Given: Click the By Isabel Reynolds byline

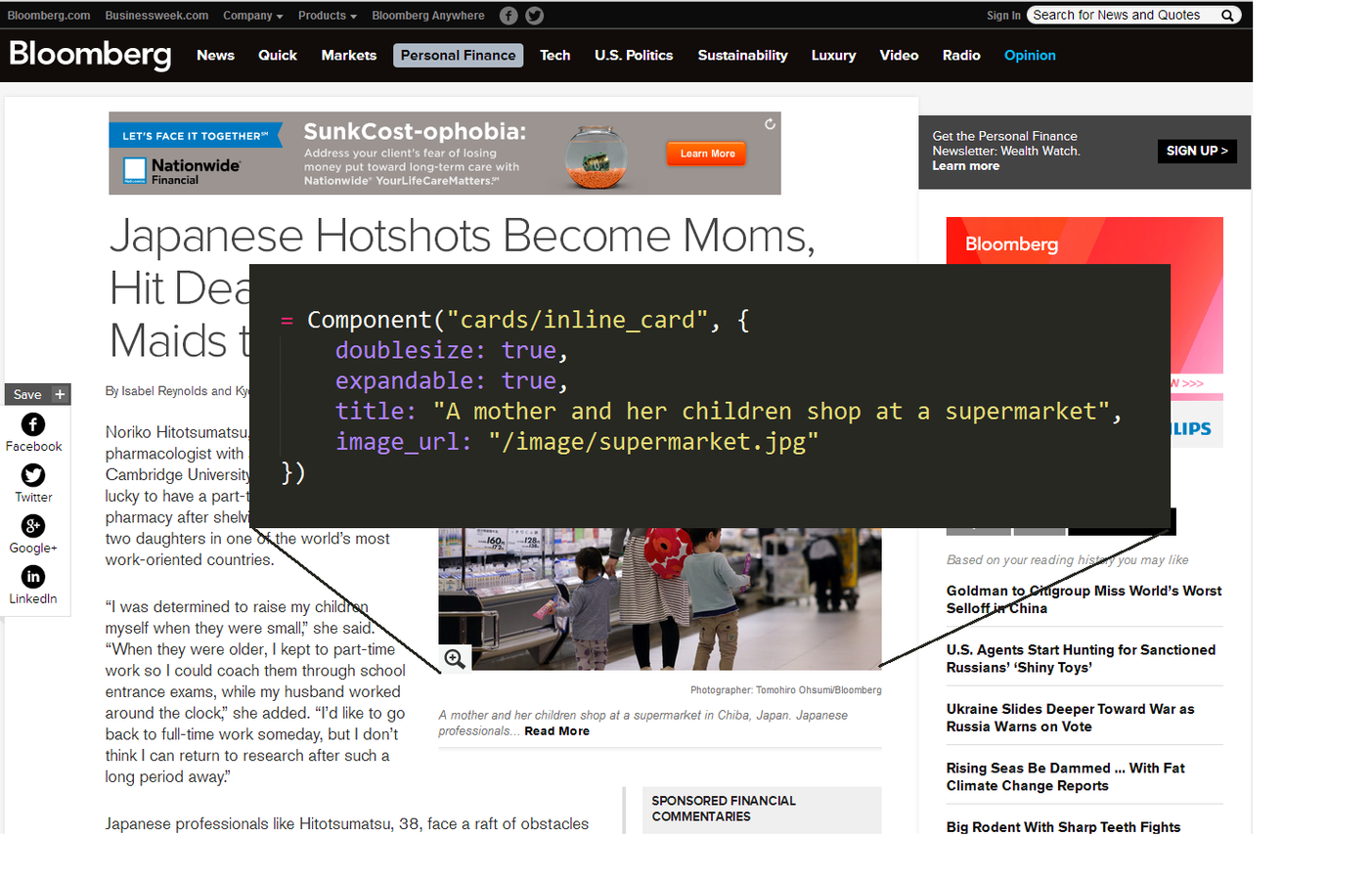Looking at the screenshot, I should tap(177, 391).
